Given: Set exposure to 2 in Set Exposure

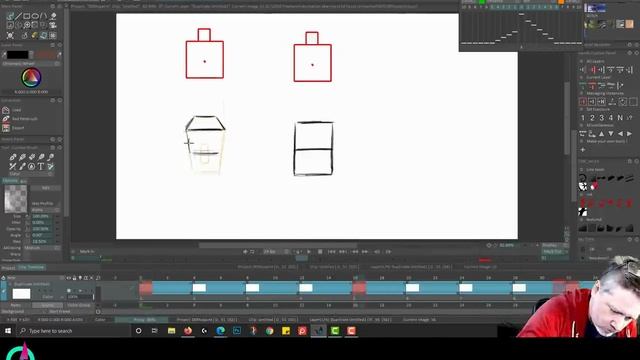Looking at the screenshot, I should pos(592,118).
